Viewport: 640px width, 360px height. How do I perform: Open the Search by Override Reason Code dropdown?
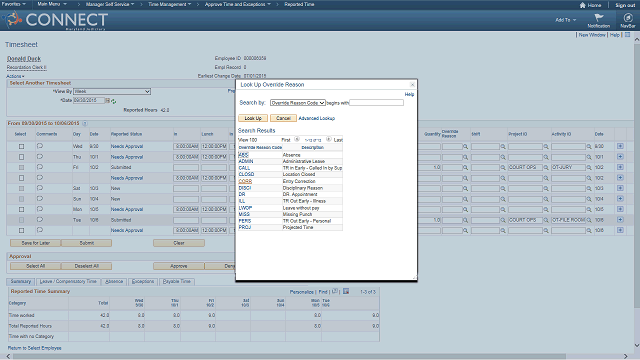(298, 103)
